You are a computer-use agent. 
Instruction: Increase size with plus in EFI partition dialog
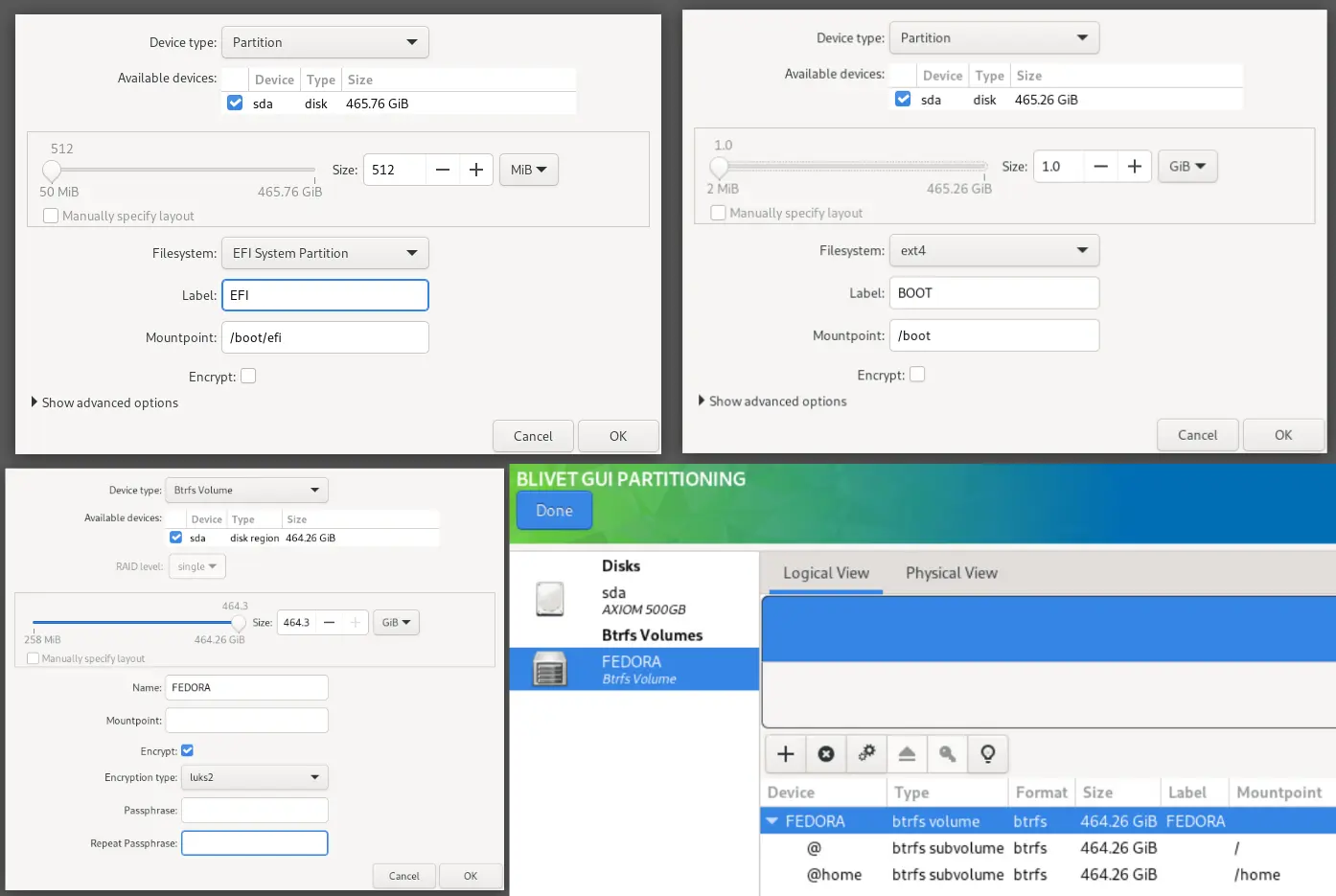pos(476,170)
